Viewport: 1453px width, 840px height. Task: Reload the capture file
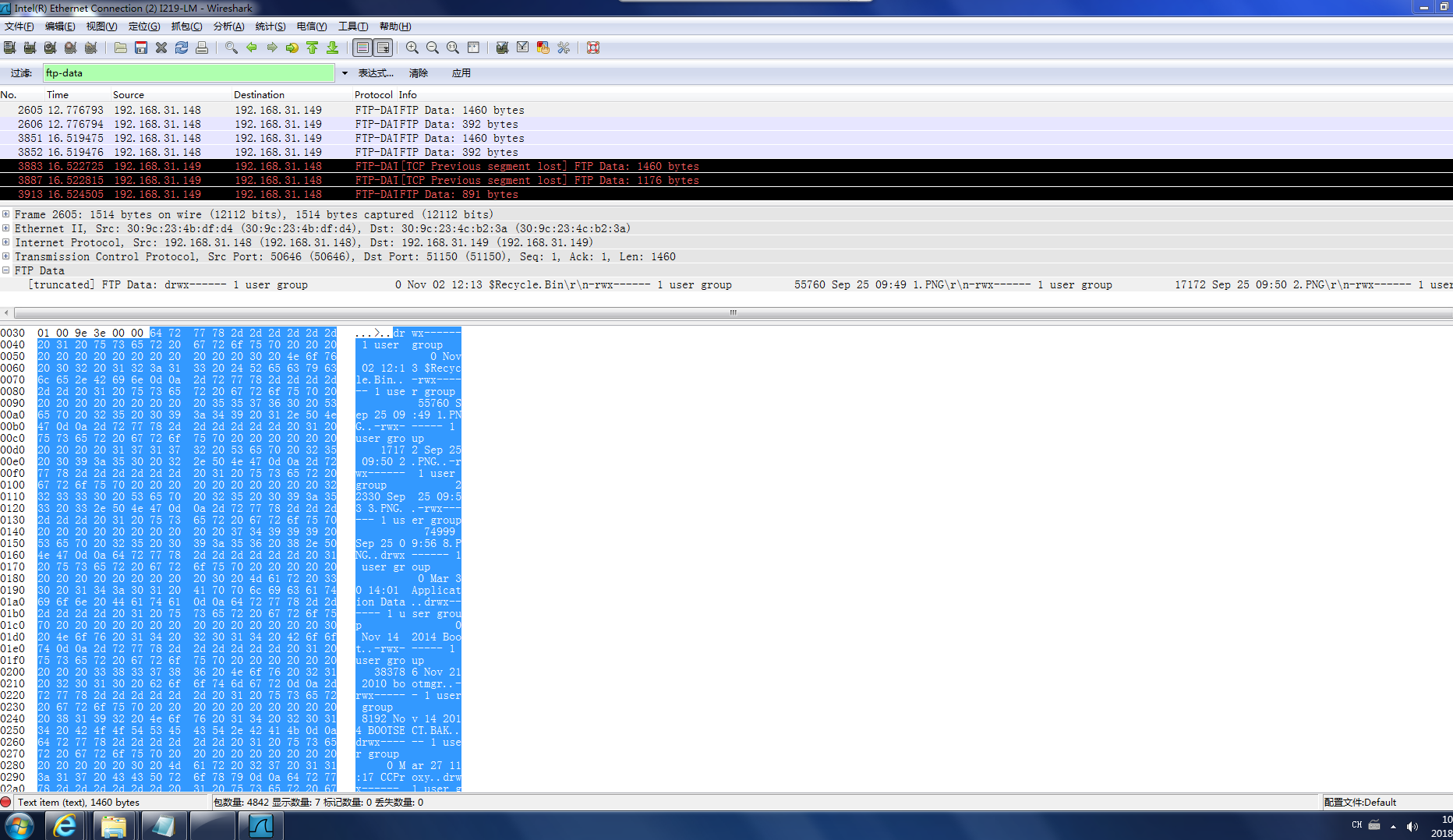tap(181, 48)
